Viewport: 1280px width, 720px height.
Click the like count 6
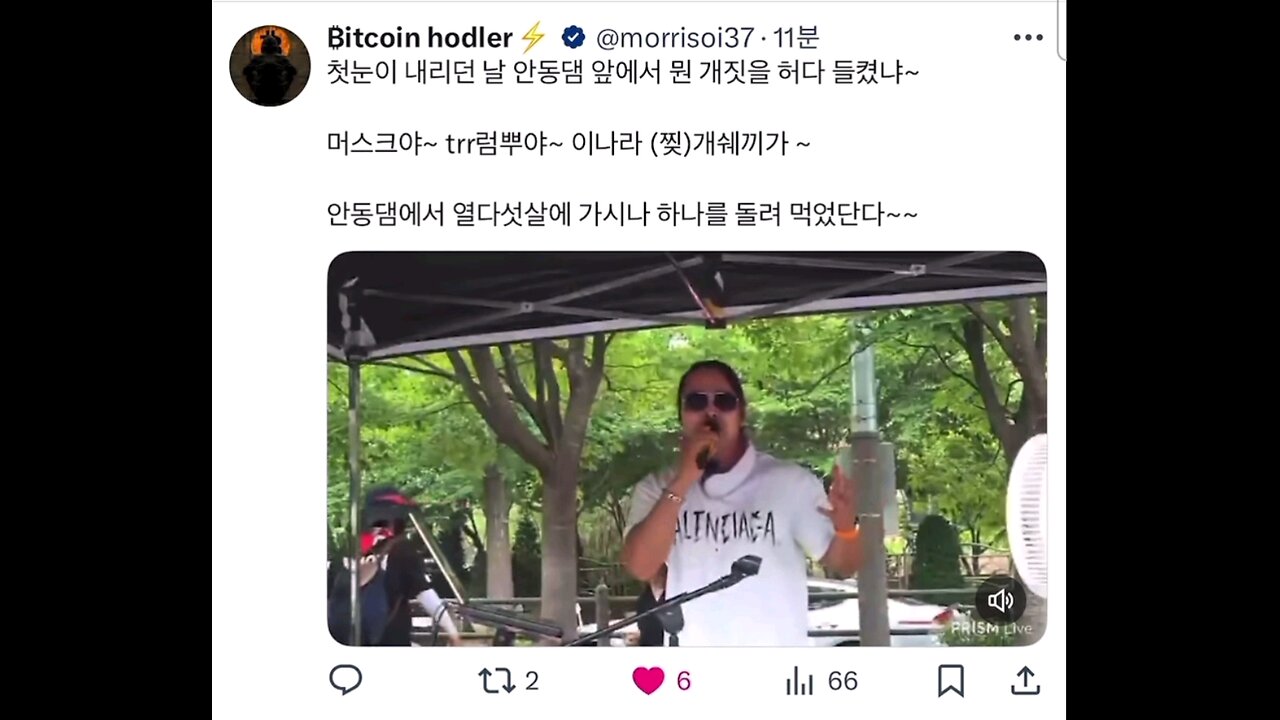[684, 681]
